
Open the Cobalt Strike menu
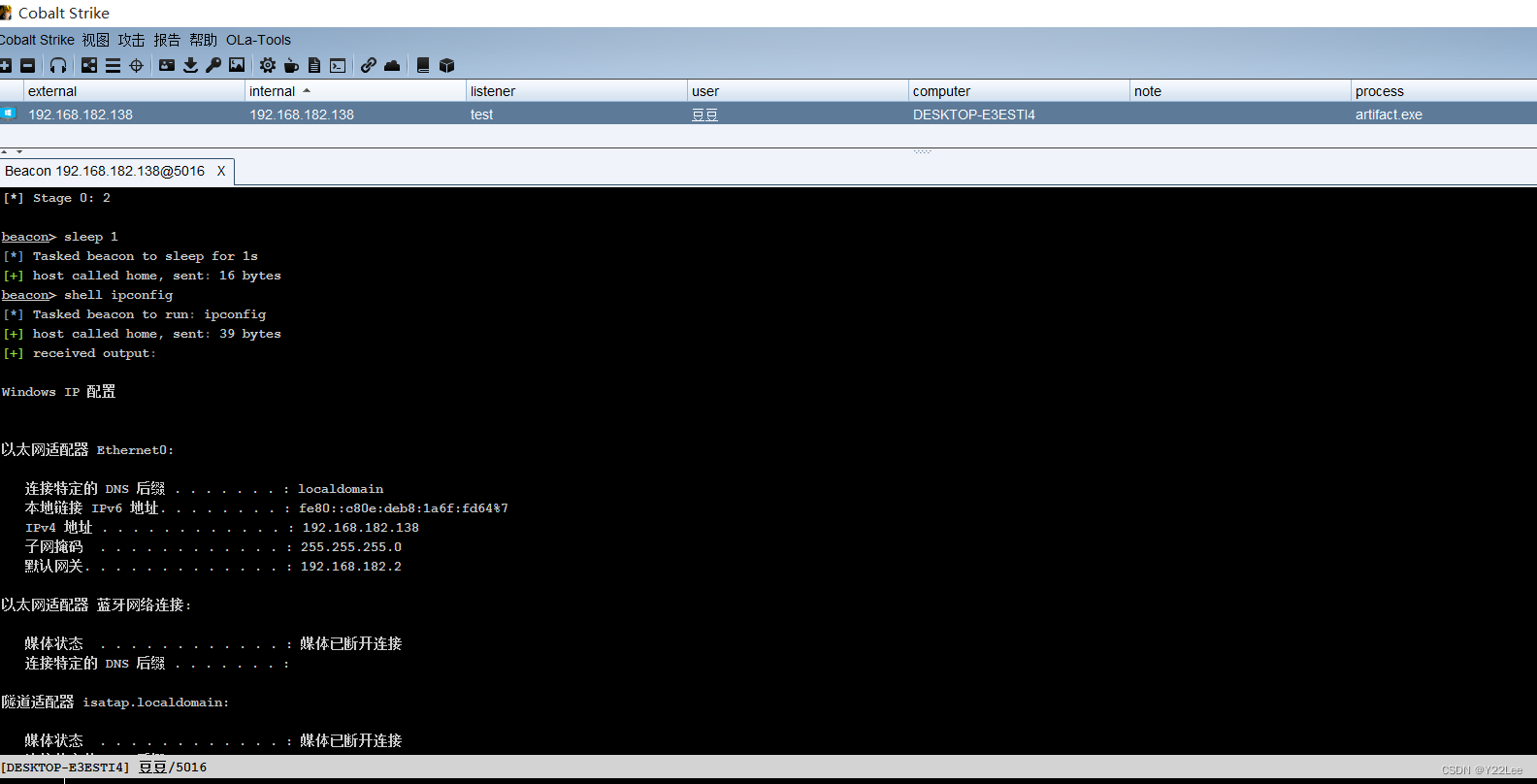37,40
